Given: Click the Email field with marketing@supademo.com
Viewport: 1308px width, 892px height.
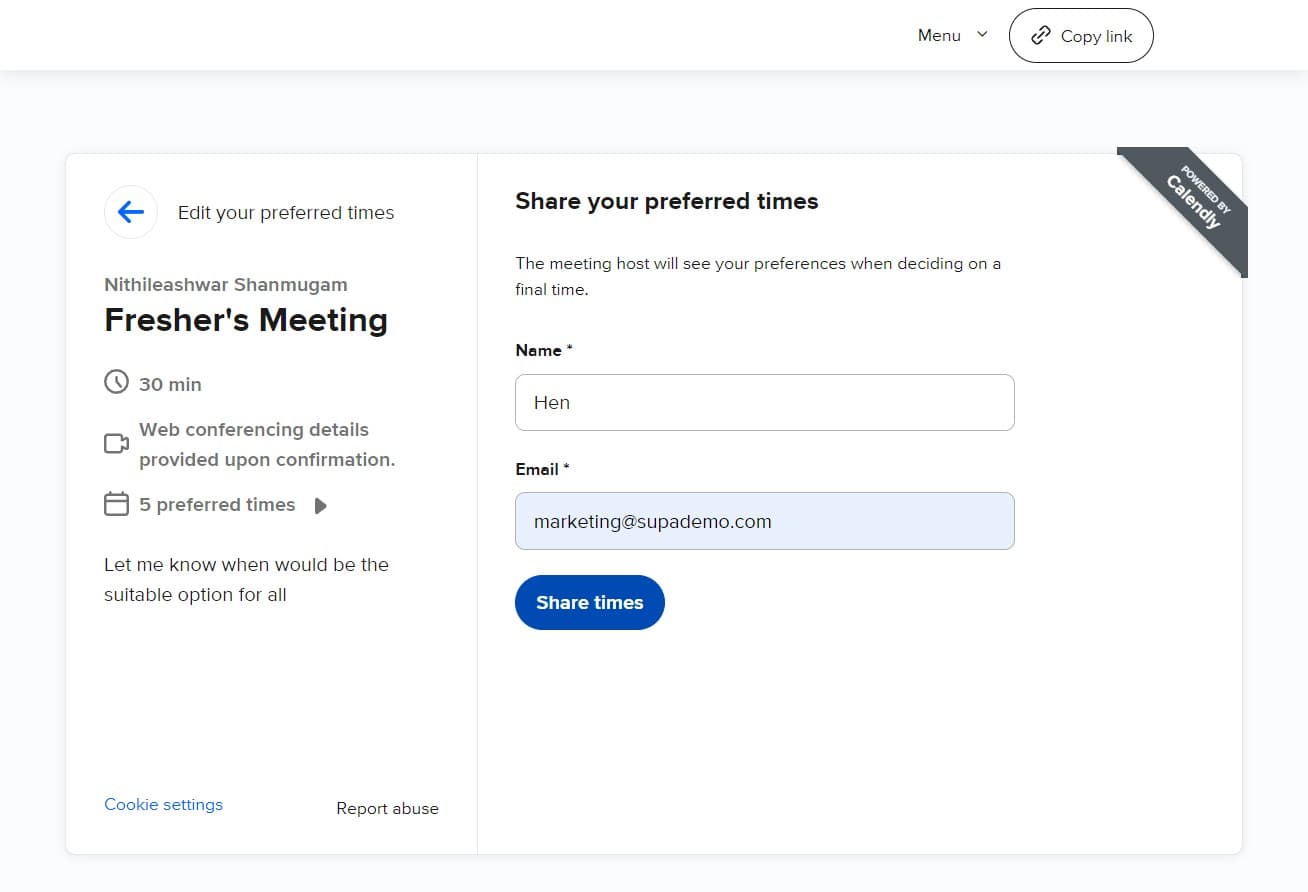Looking at the screenshot, I should (764, 521).
